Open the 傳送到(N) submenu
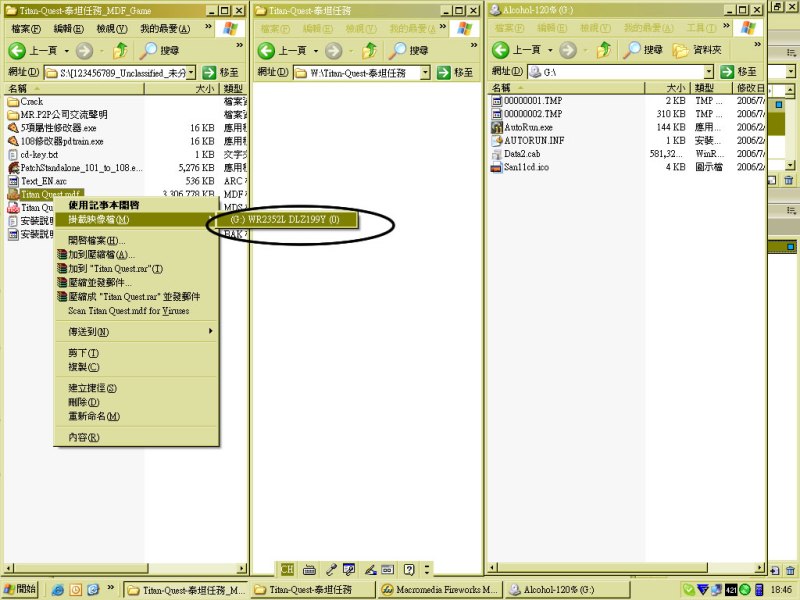Image resolution: width=800 pixels, height=600 pixels. tap(136, 332)
